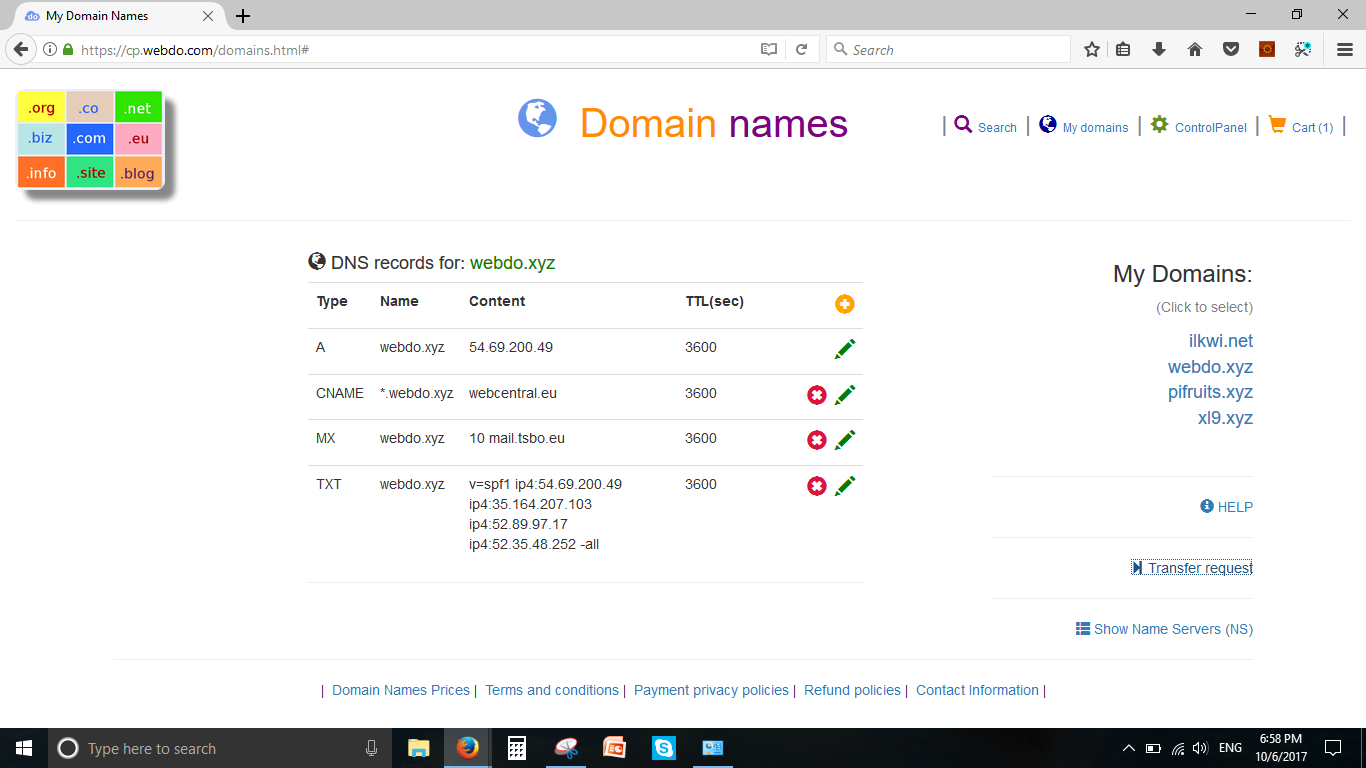
Task: Click the .com tile in logo
Action: click(x=90, y=139)
